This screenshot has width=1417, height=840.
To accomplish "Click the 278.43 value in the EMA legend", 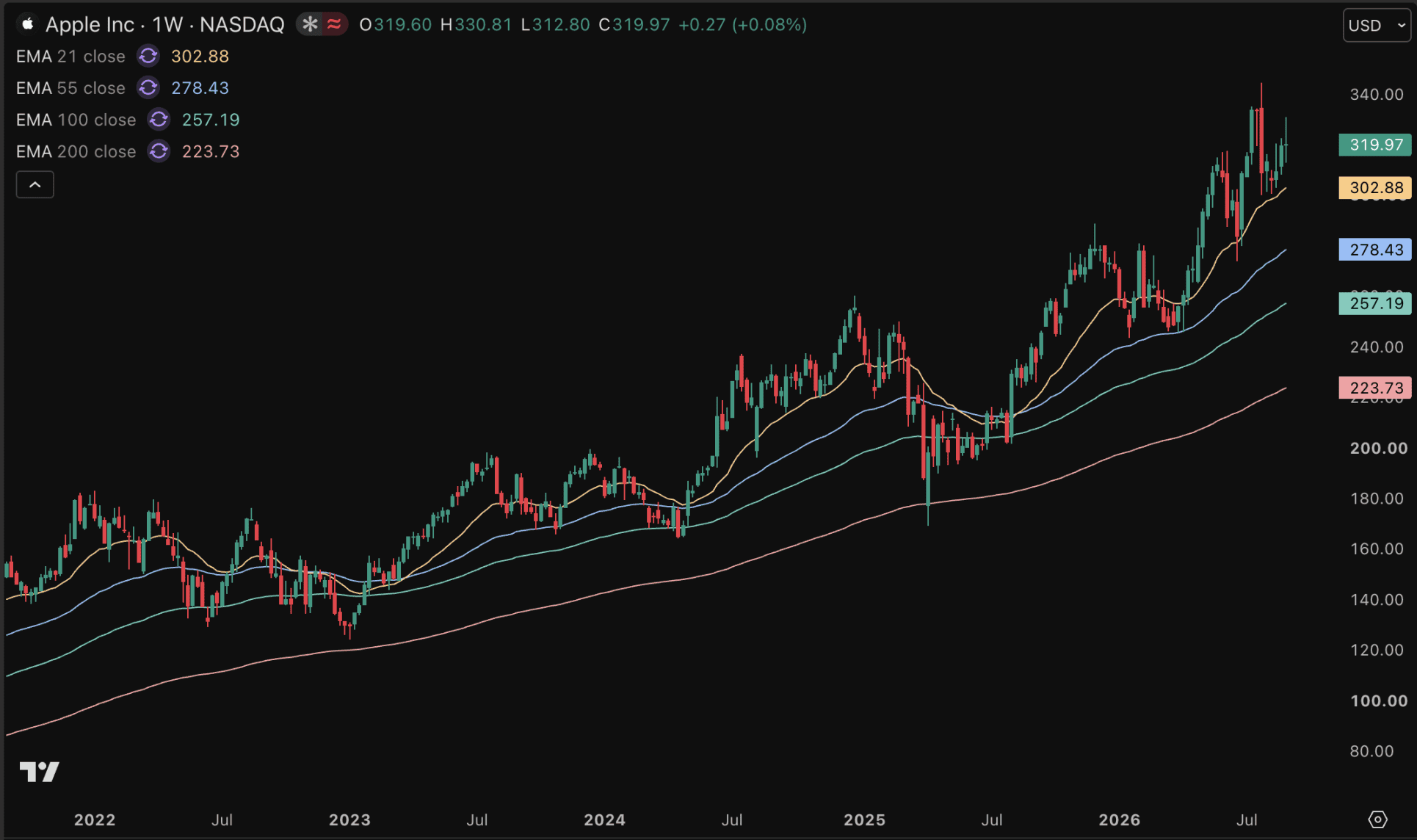I will pos(200,87).
